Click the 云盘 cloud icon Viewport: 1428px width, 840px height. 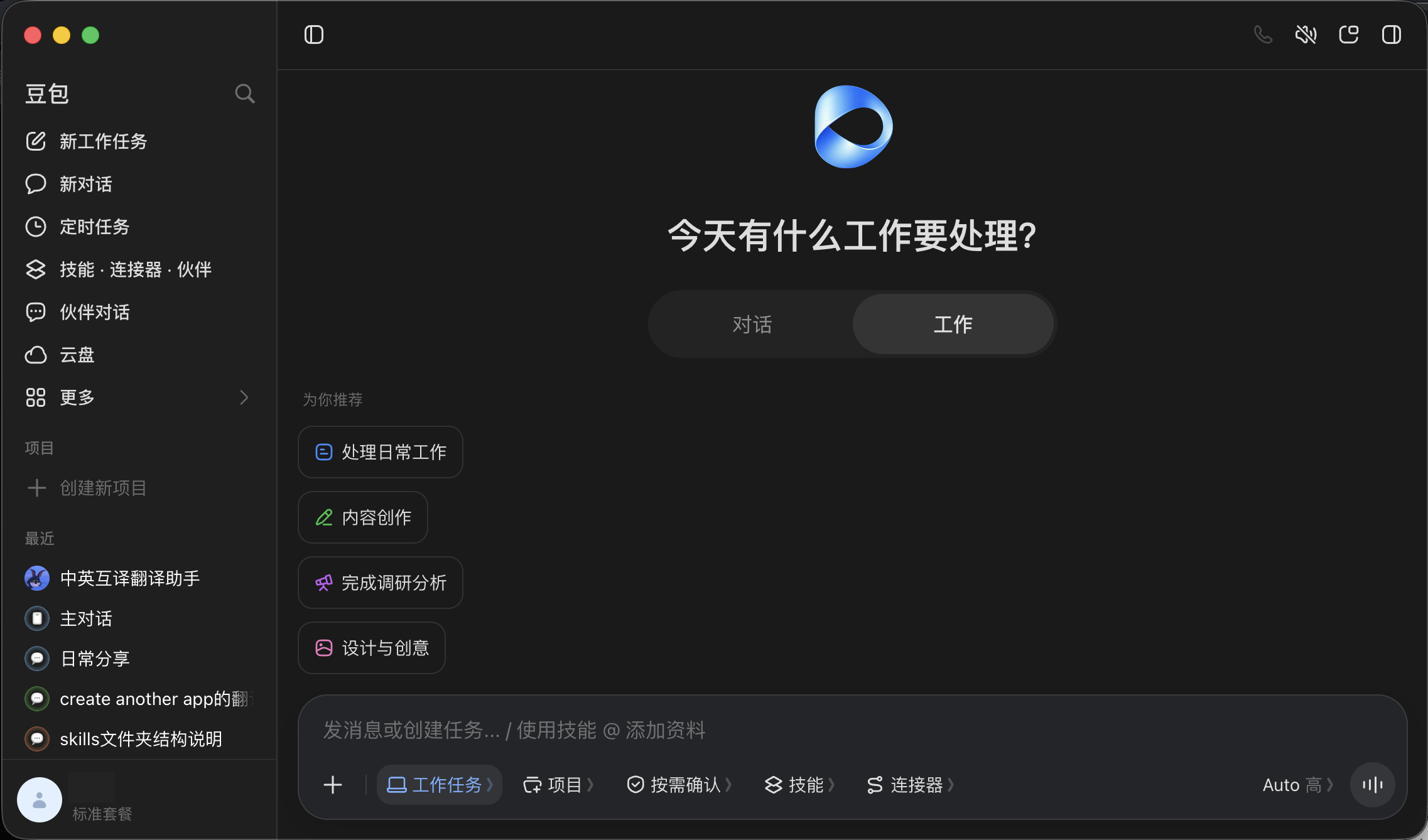(36, 355)
